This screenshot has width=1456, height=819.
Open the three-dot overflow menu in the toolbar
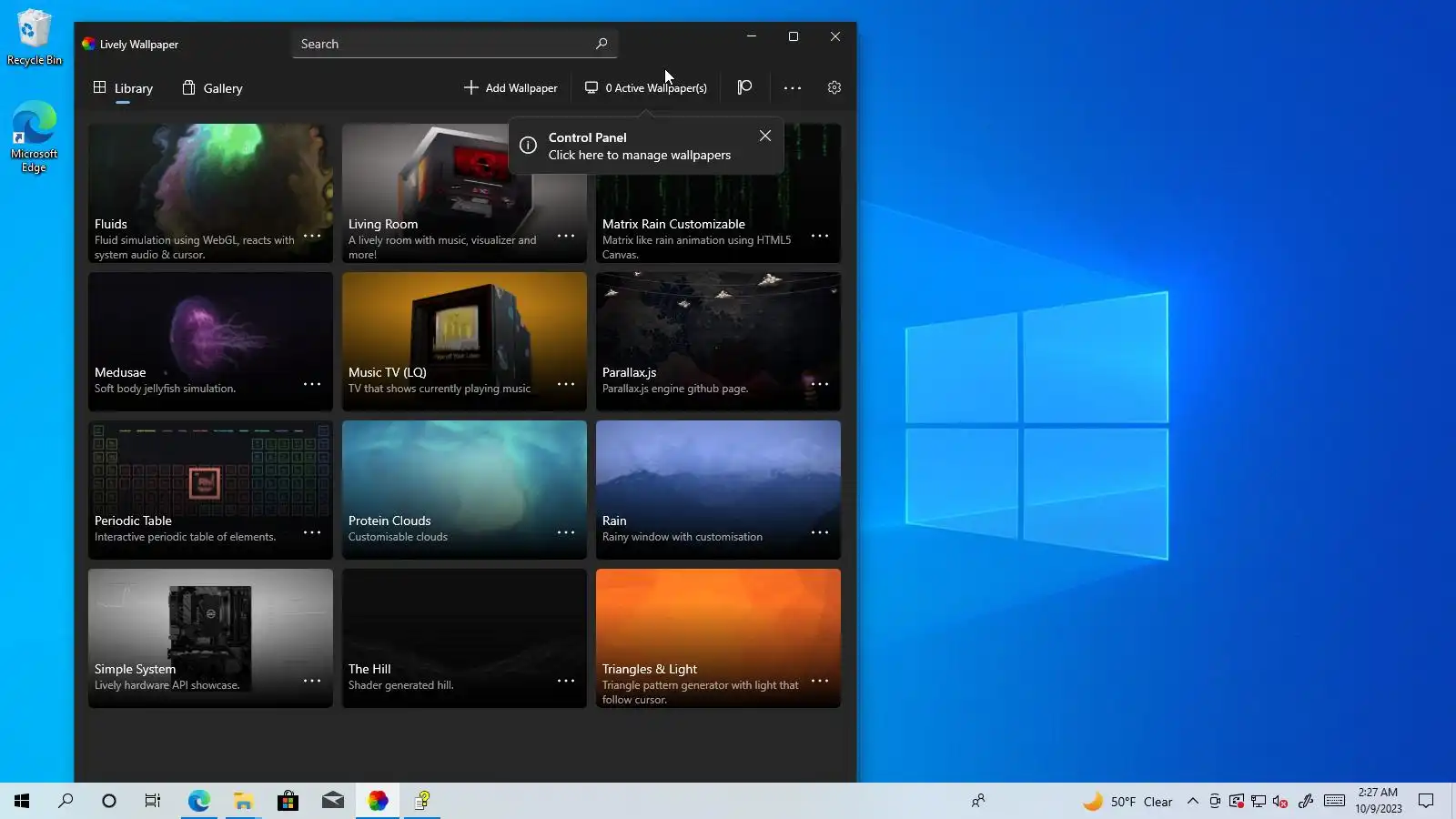[793, 87]
